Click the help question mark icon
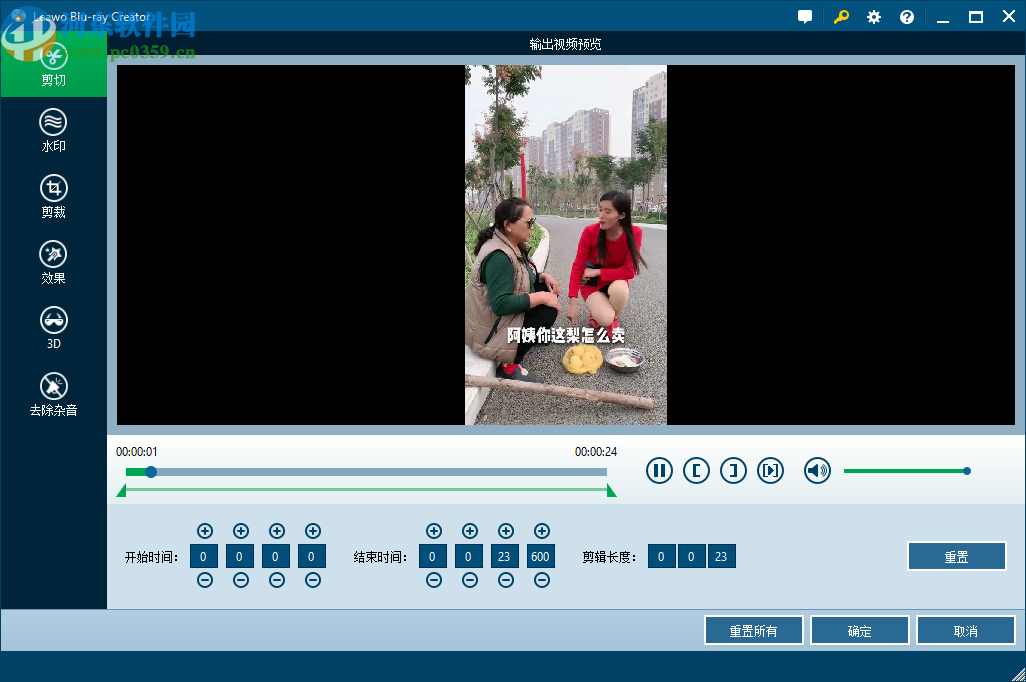The height and width of the screenshot is (682, 1026). coord(906,16)
